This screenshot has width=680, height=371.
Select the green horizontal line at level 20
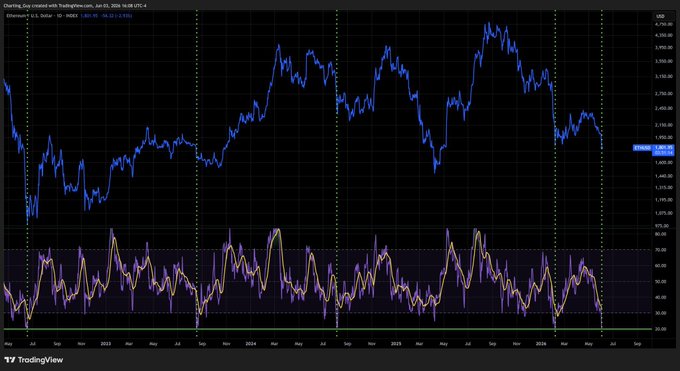(x=327, y=329)
